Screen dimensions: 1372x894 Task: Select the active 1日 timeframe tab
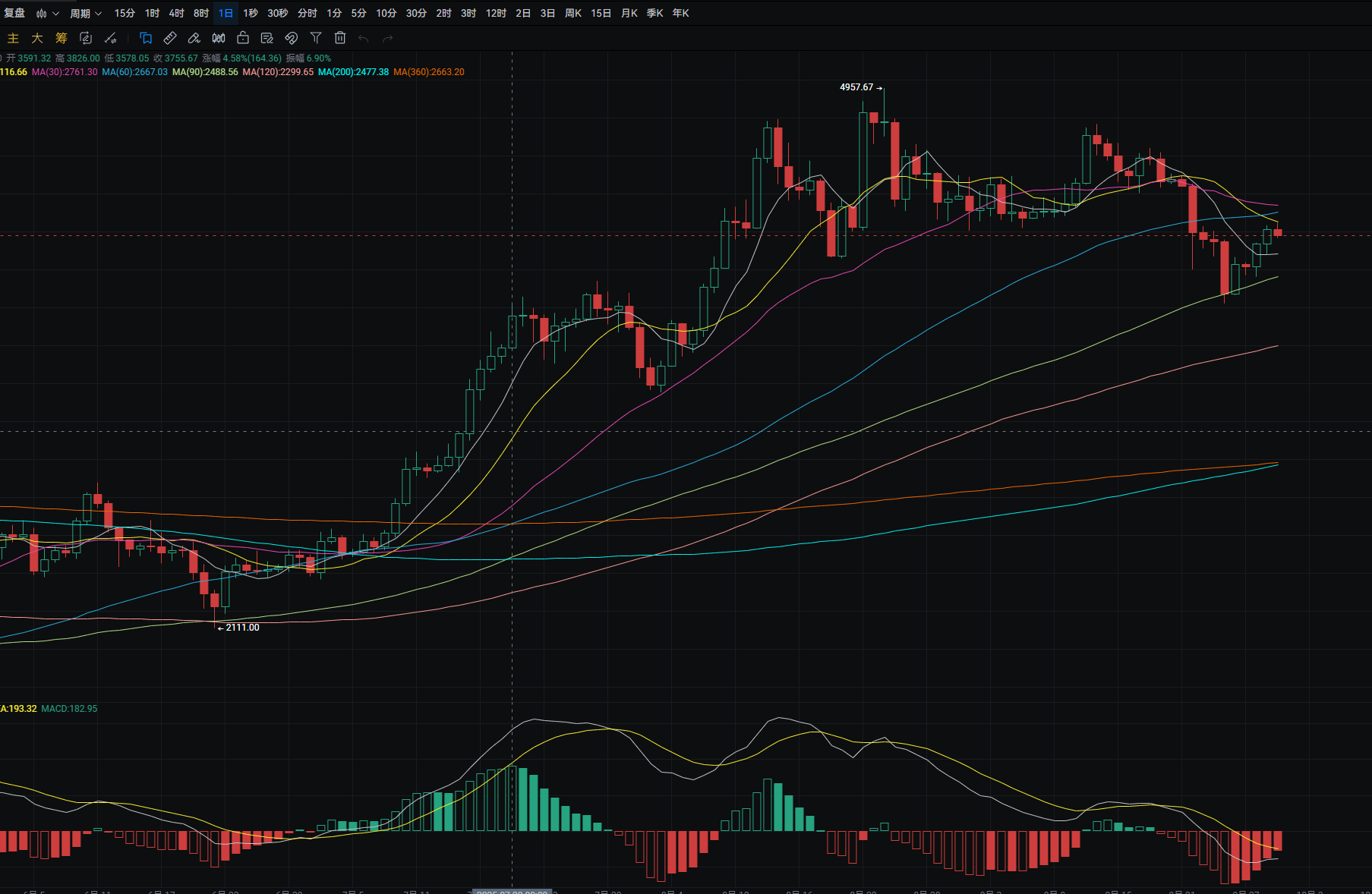tap(226, 13)
